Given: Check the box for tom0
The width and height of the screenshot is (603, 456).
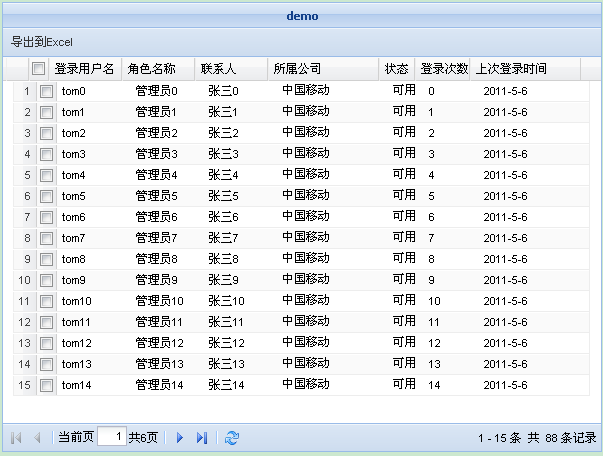Looking at the screenshot, I should (47, 92).
